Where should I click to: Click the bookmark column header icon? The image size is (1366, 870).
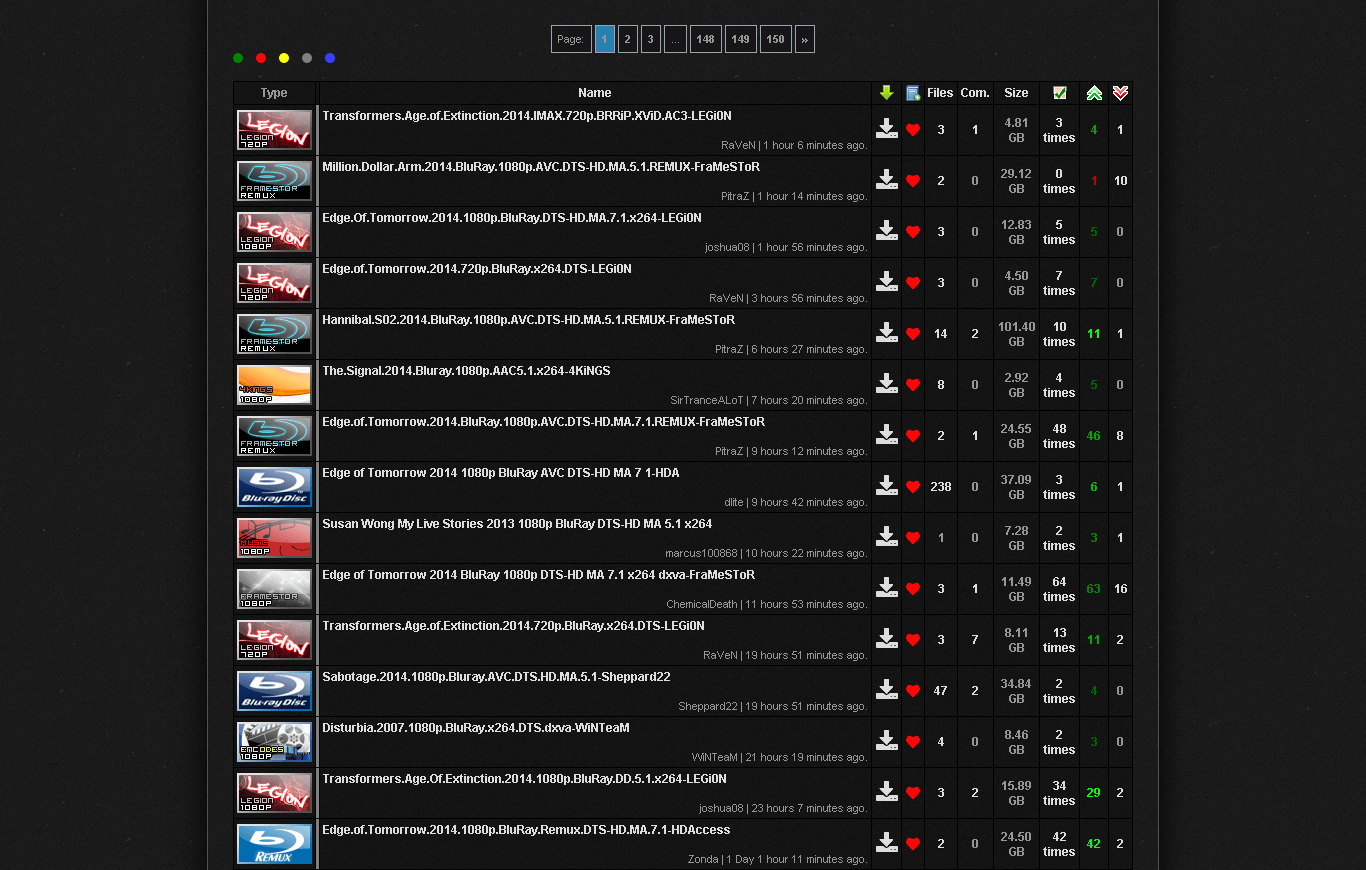(913, 93)
